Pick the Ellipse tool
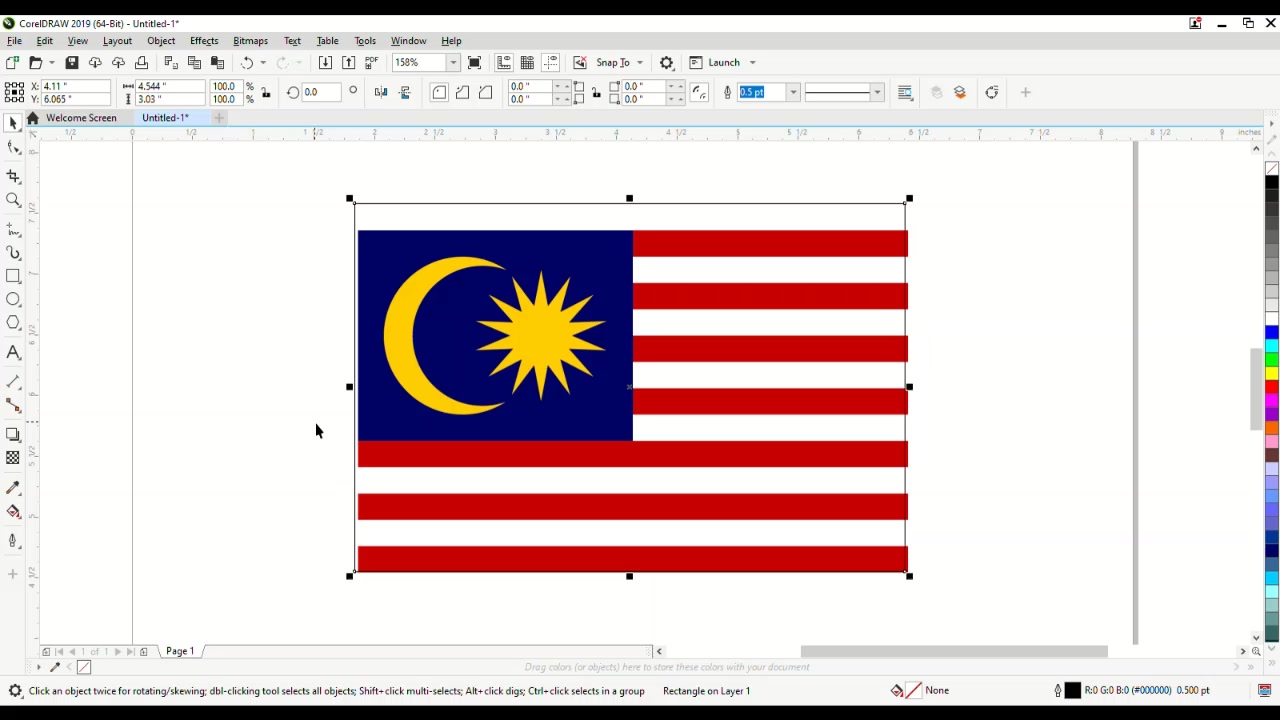The image size is (1280, 720). pos(13,299)
